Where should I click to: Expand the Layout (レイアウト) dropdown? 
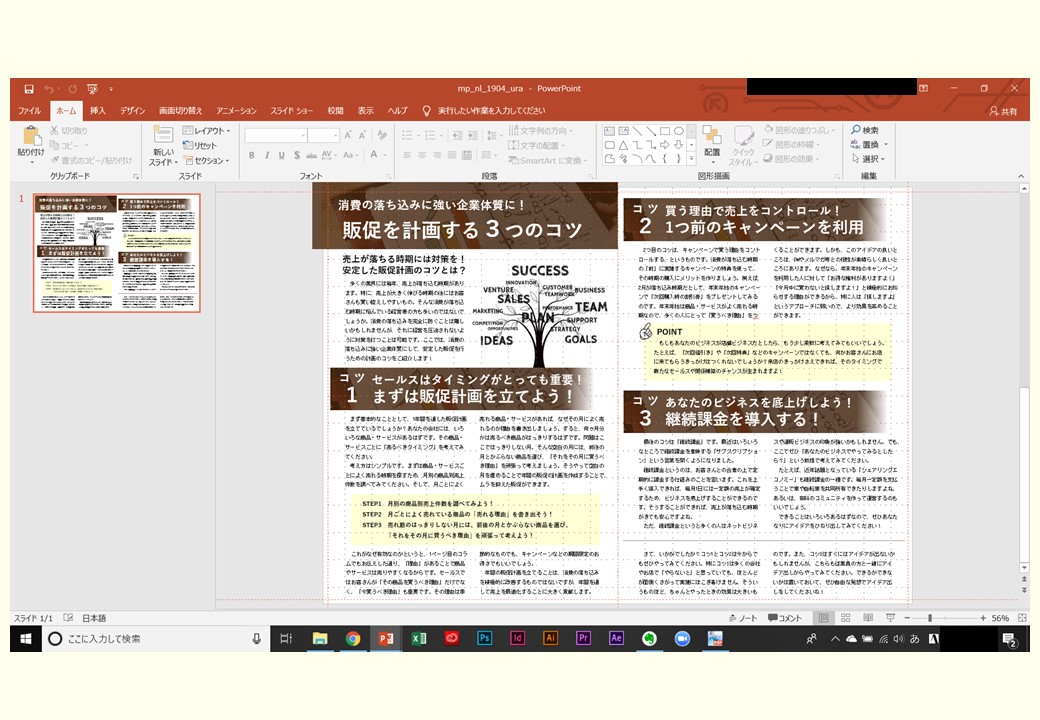point(210,131)
